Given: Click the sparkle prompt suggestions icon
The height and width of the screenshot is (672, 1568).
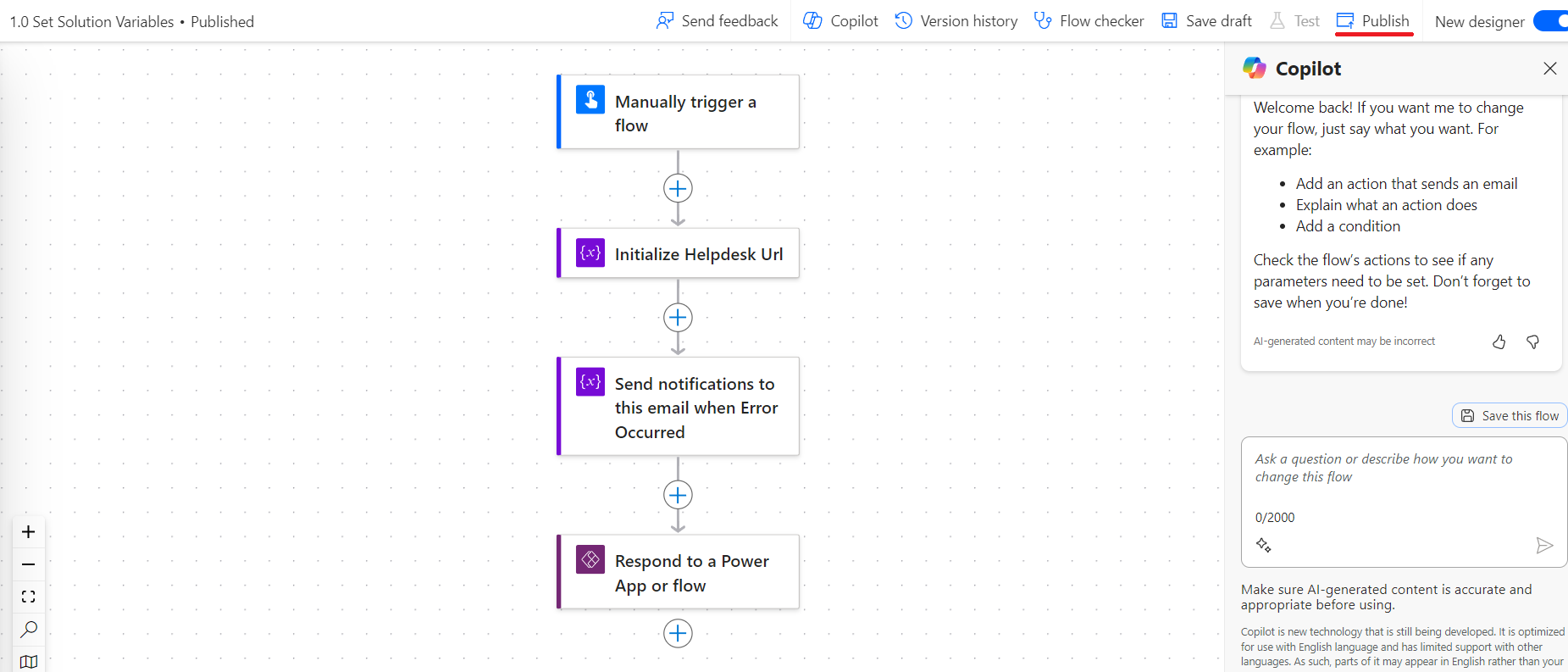Looking at the screenshot, I should [1264, 545].
